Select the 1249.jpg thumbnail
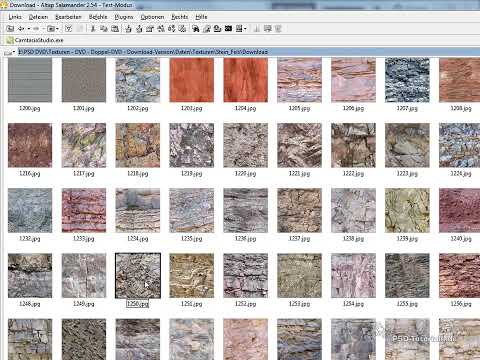Screen dimensions: 480x360 click(84, 276)
